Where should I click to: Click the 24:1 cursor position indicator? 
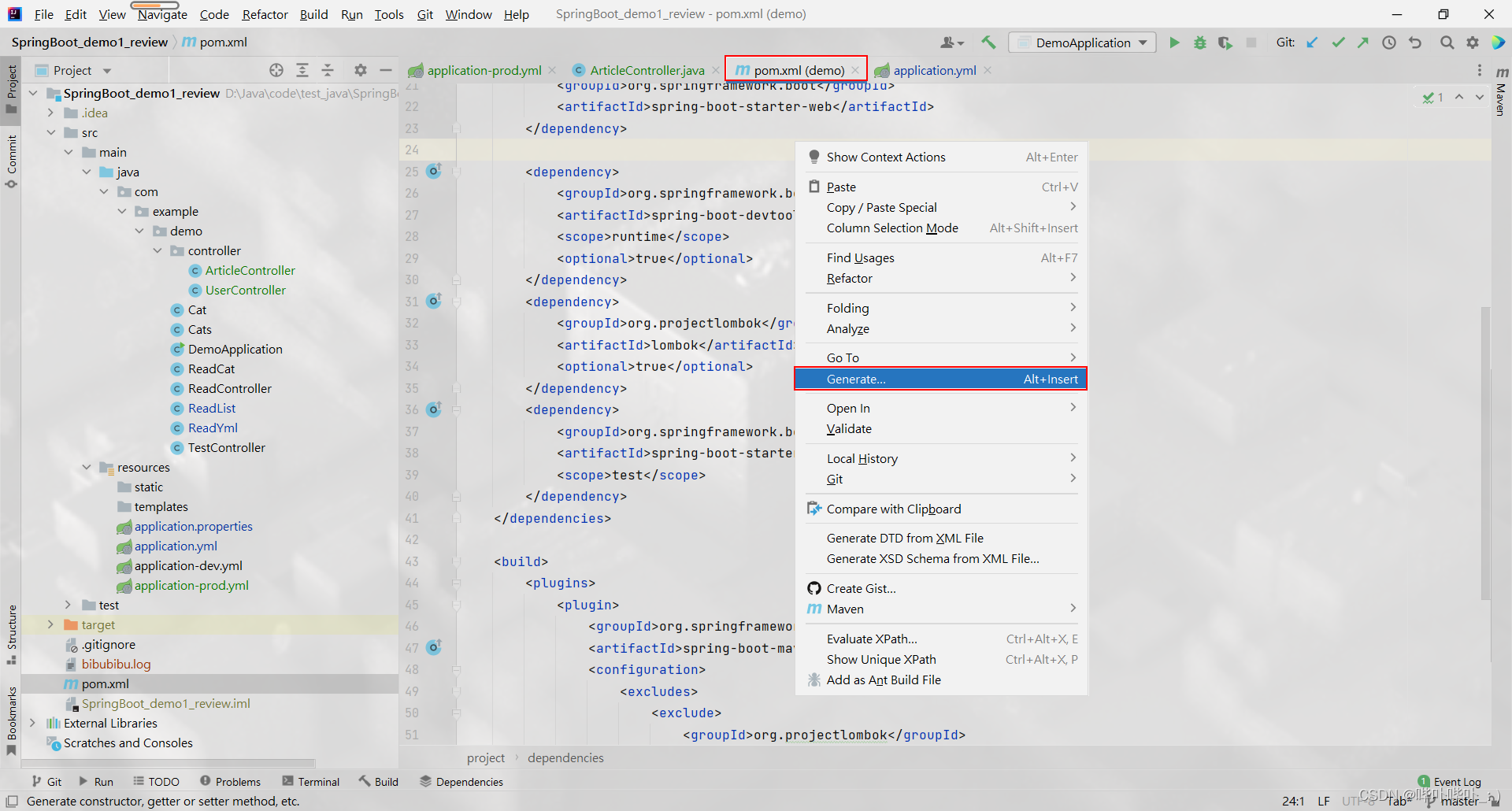tap(1293, 801)
